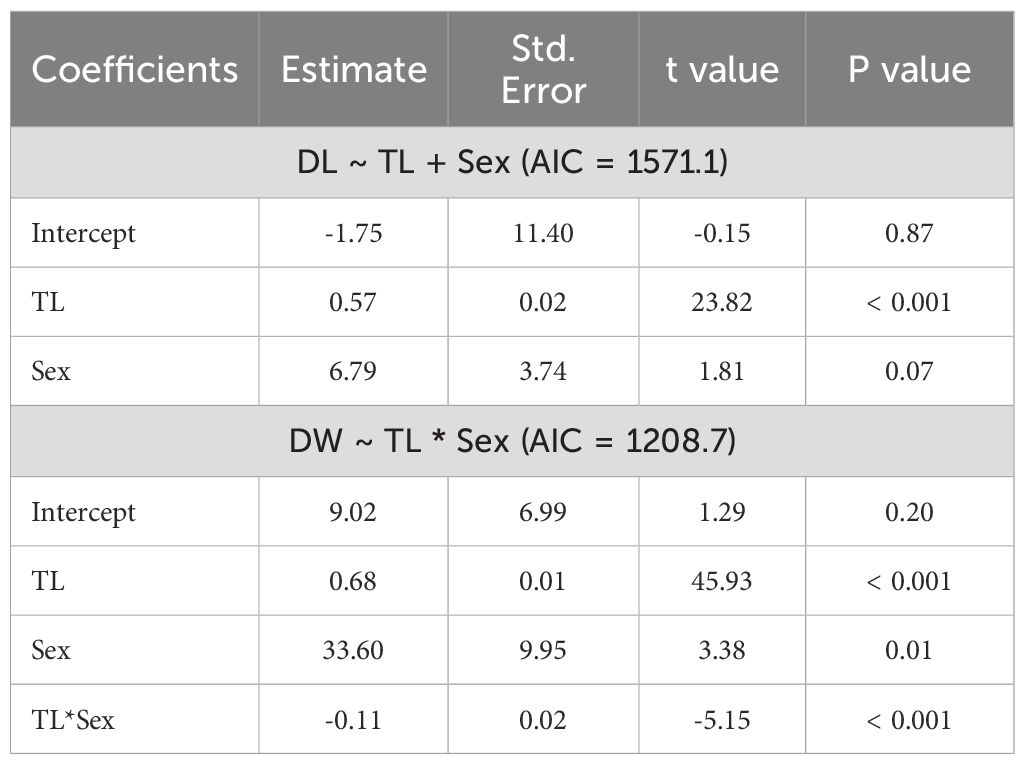
Task: Select the P value column header
Action: (911, 69)
